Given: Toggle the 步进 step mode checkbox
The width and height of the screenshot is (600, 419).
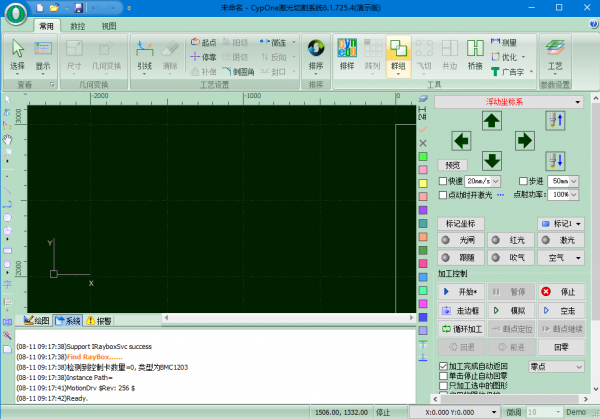Looking at the screenshot, I should coord(524,181).
